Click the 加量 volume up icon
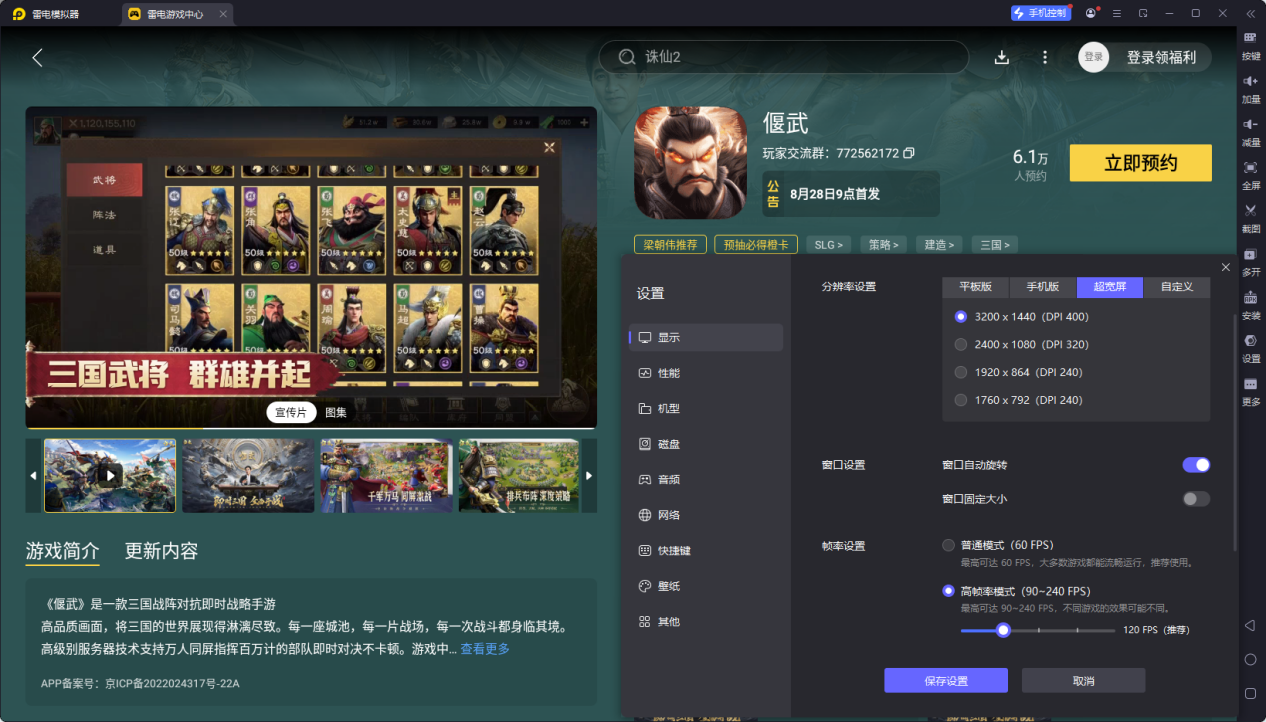 point(1250,81)
